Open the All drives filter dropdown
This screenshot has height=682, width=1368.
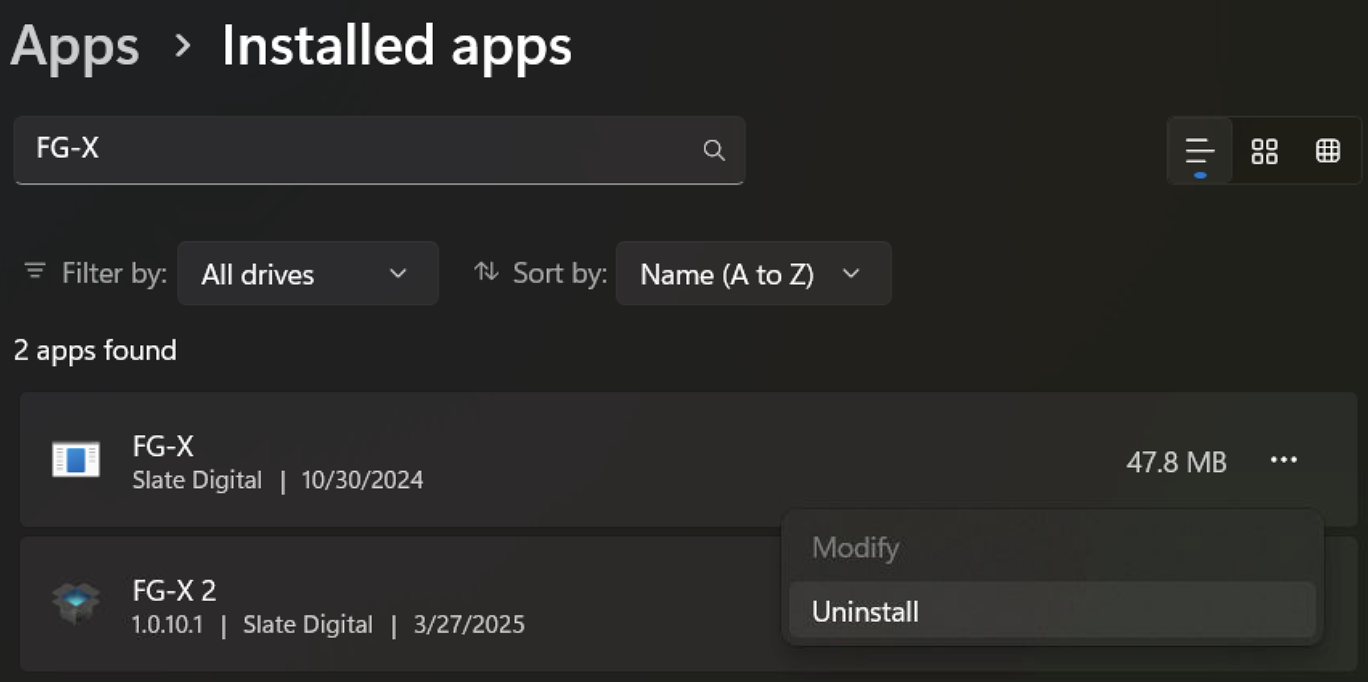pyautogui.click(x=308, y=273)
